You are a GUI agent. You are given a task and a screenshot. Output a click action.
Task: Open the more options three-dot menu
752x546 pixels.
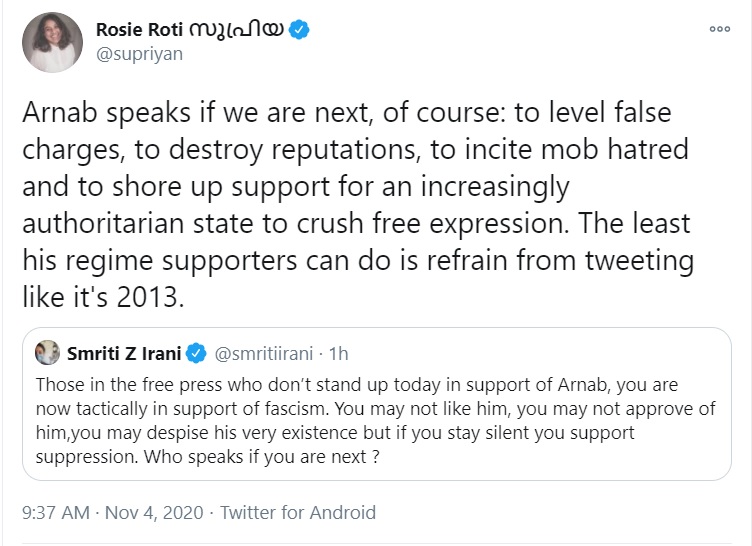coord(719,29)
